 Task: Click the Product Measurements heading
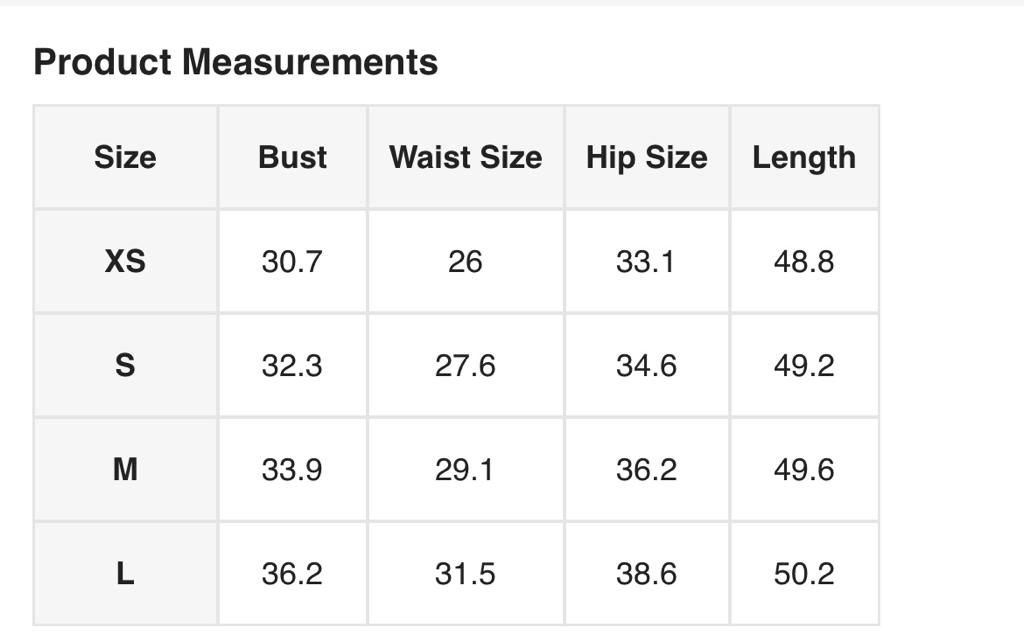[236, 62]
